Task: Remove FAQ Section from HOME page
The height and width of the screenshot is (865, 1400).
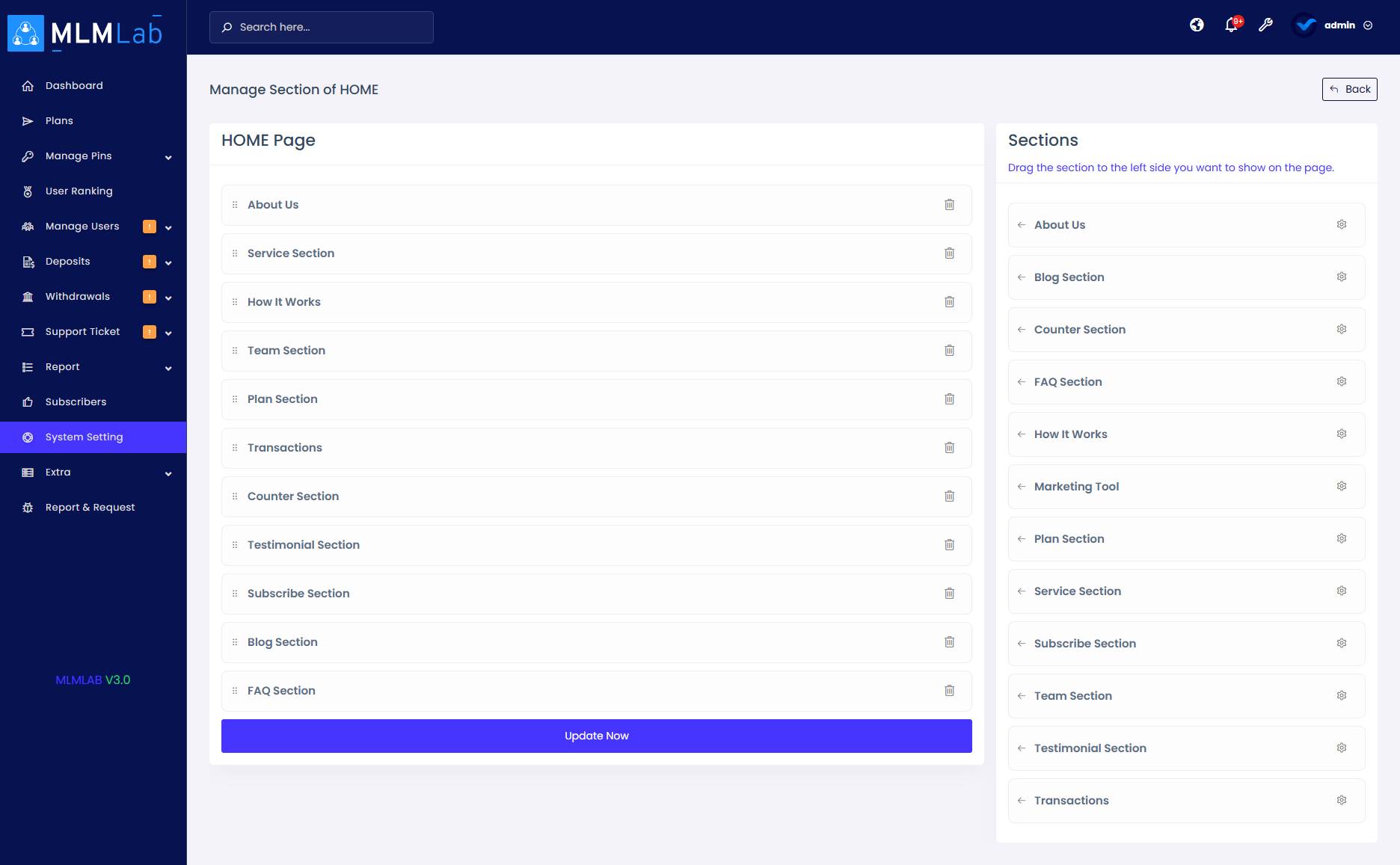Action: coord(949,691)
